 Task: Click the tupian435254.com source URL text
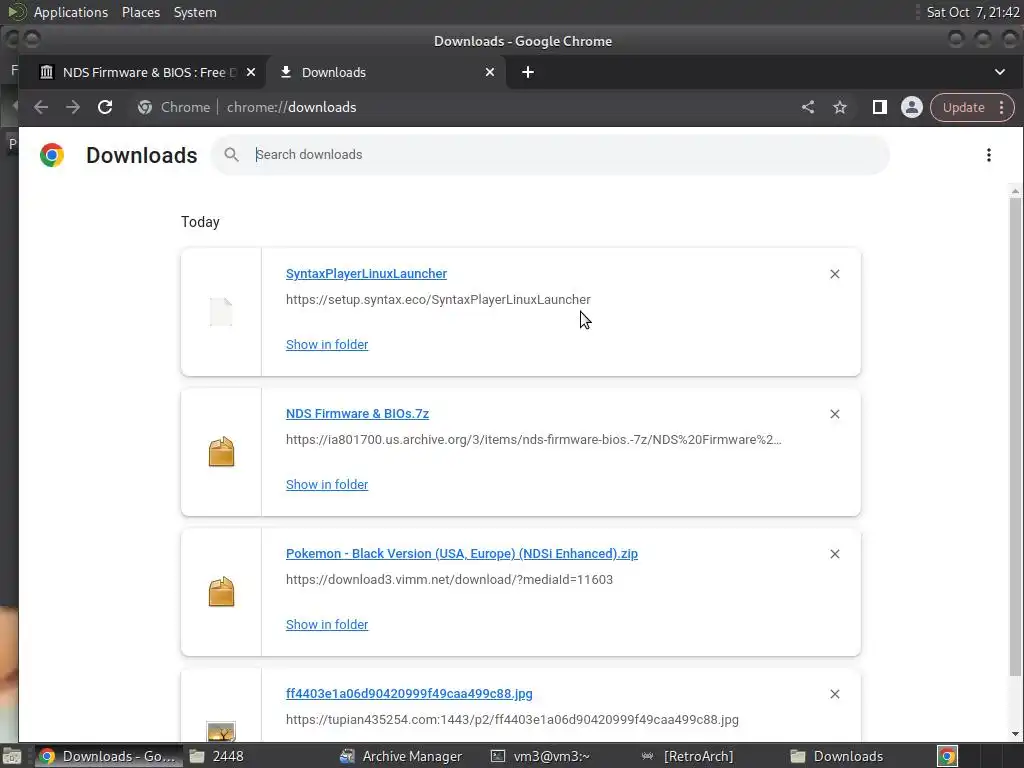512,720
